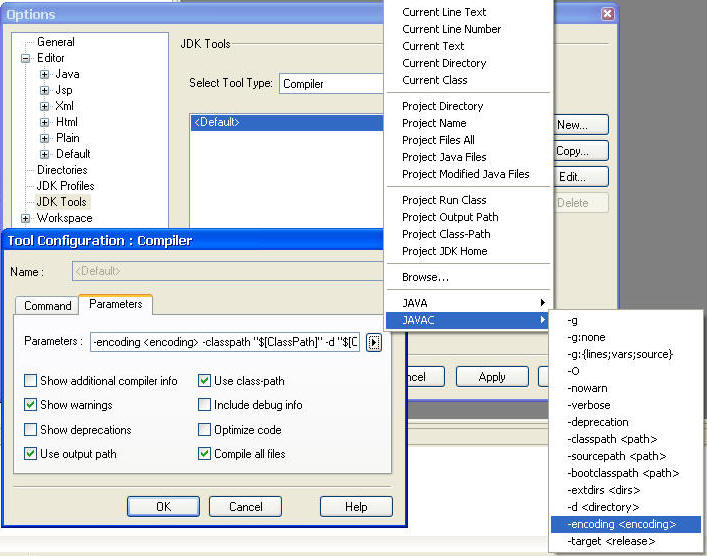Uncheck Compile all files
This screenshot has width=707, height=556.
pyautogui.click(x=204, y=453)
